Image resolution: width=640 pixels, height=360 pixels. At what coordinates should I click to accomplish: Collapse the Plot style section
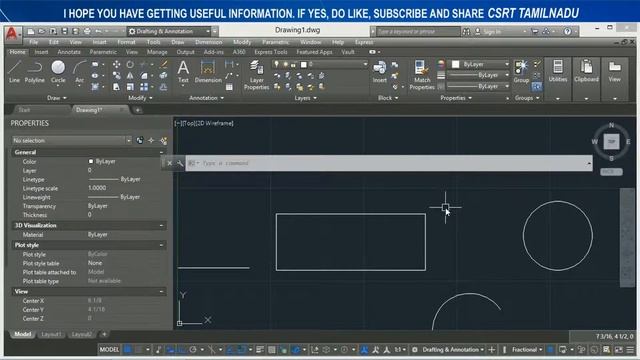[161, 245]
